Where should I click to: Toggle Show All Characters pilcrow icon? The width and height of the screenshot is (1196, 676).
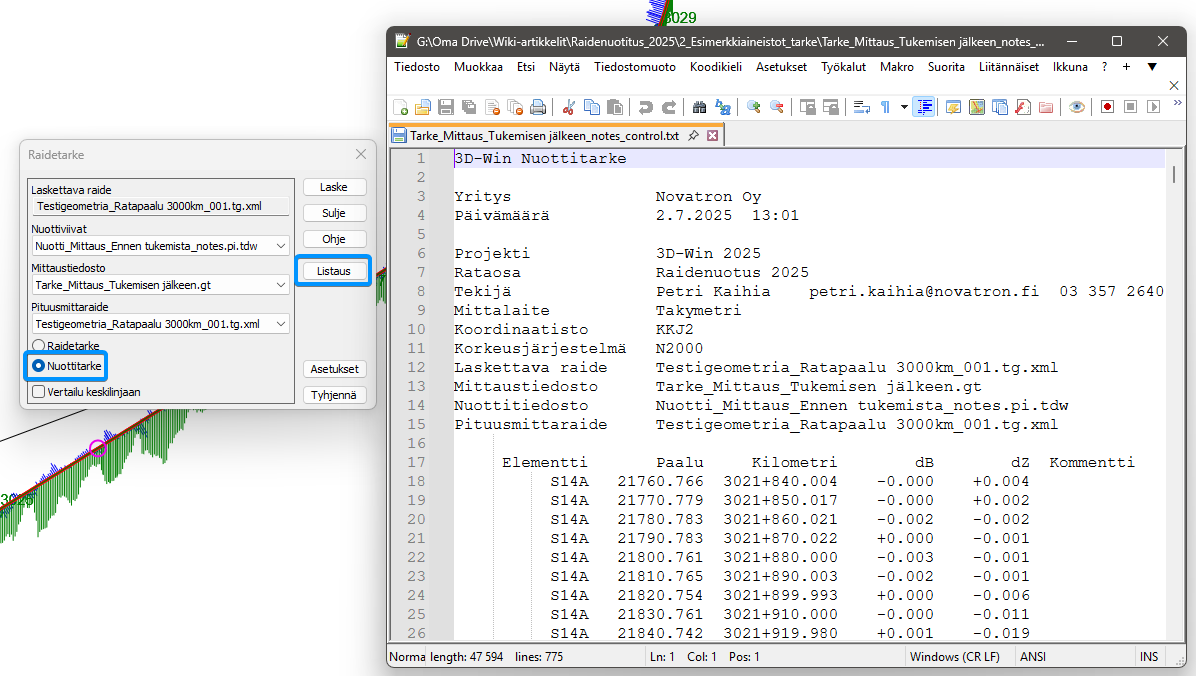[885, 107]
